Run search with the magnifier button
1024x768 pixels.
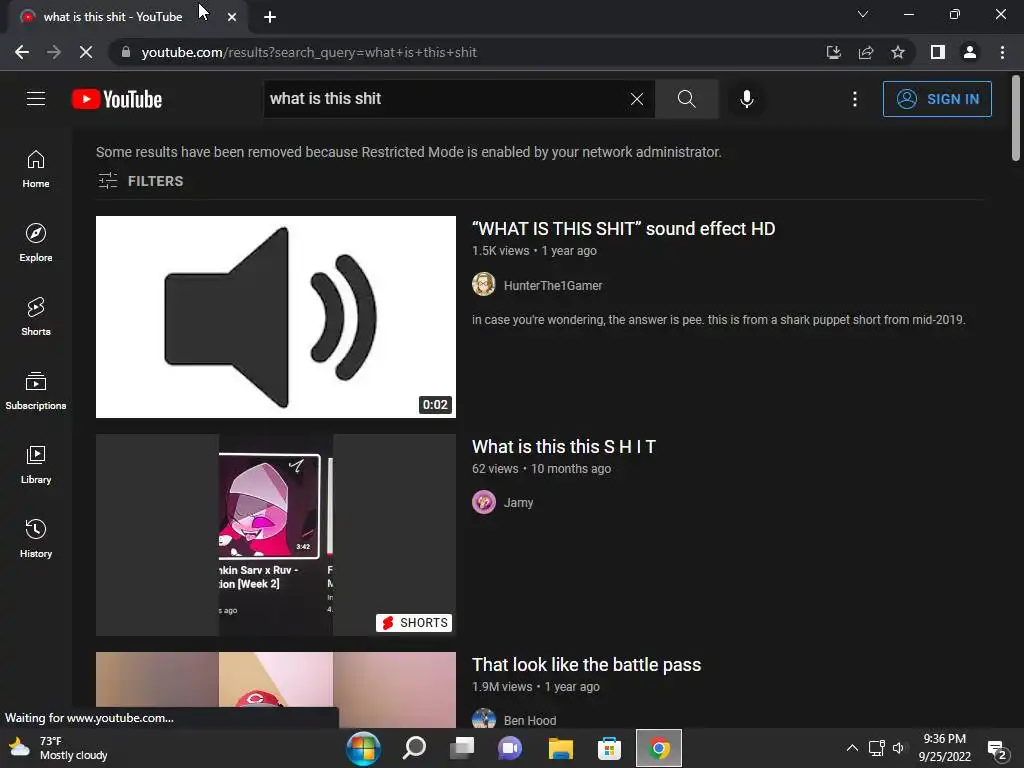[x=686, y=99]
